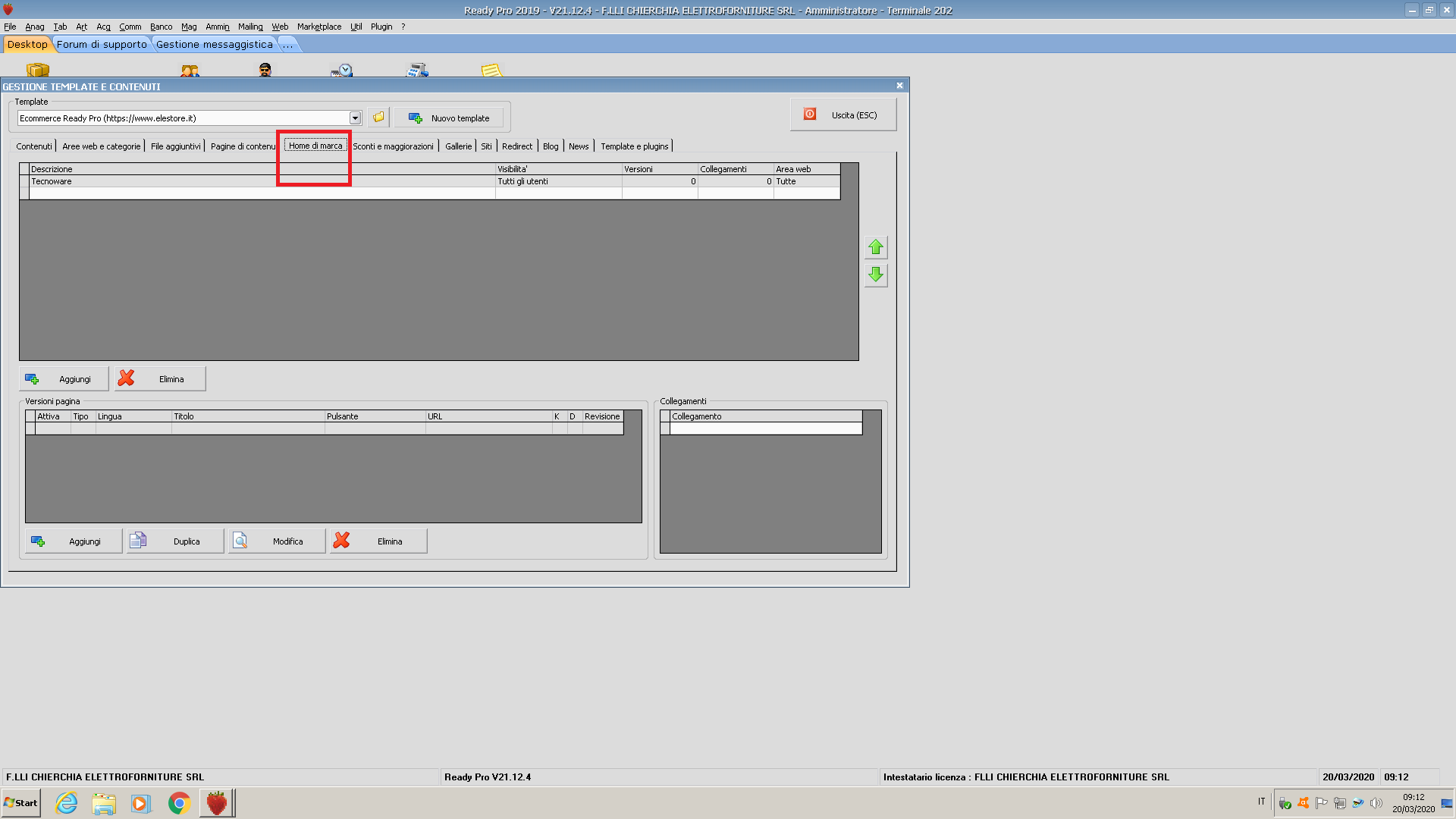Expand the Template combo box arrow
1456x819 pixels.
[355, 118]
